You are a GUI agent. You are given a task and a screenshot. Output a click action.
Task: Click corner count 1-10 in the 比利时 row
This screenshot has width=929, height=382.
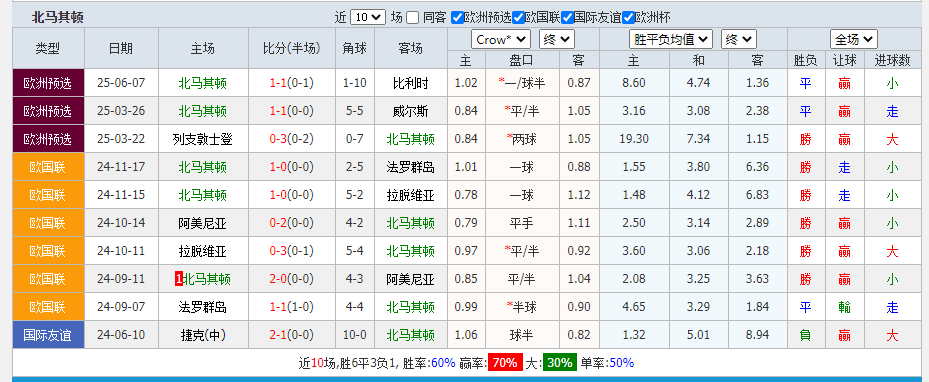tap(355, 83)
